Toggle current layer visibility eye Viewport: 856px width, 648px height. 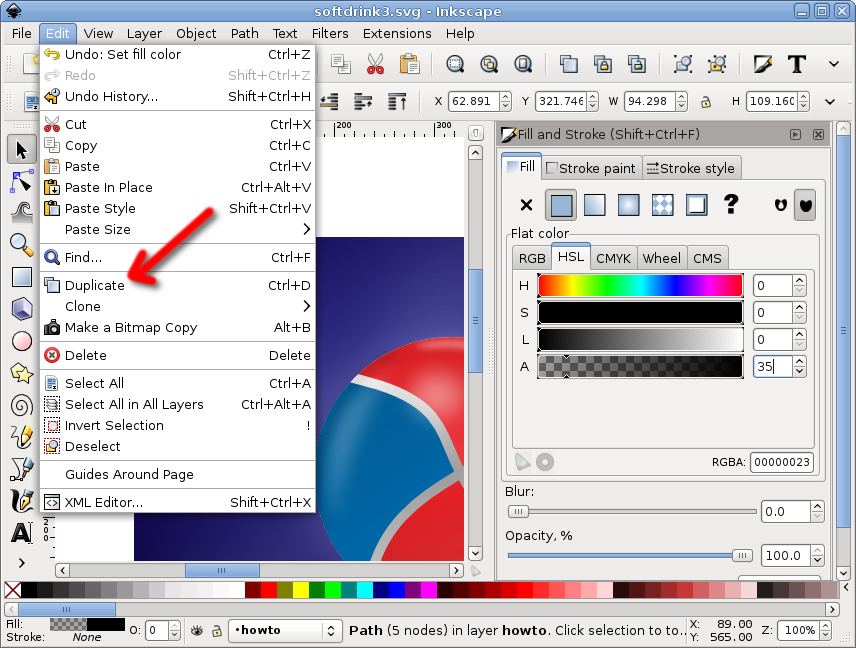pos(197,631)
